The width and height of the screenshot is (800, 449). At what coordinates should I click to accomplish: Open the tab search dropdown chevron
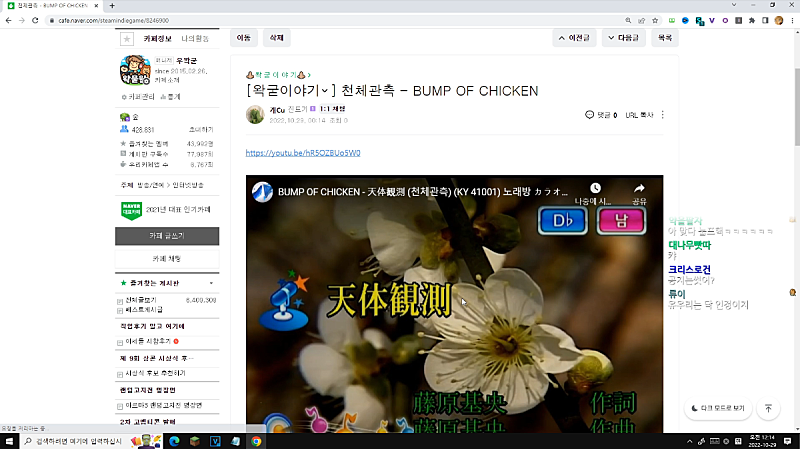click(x=734, y=5)
